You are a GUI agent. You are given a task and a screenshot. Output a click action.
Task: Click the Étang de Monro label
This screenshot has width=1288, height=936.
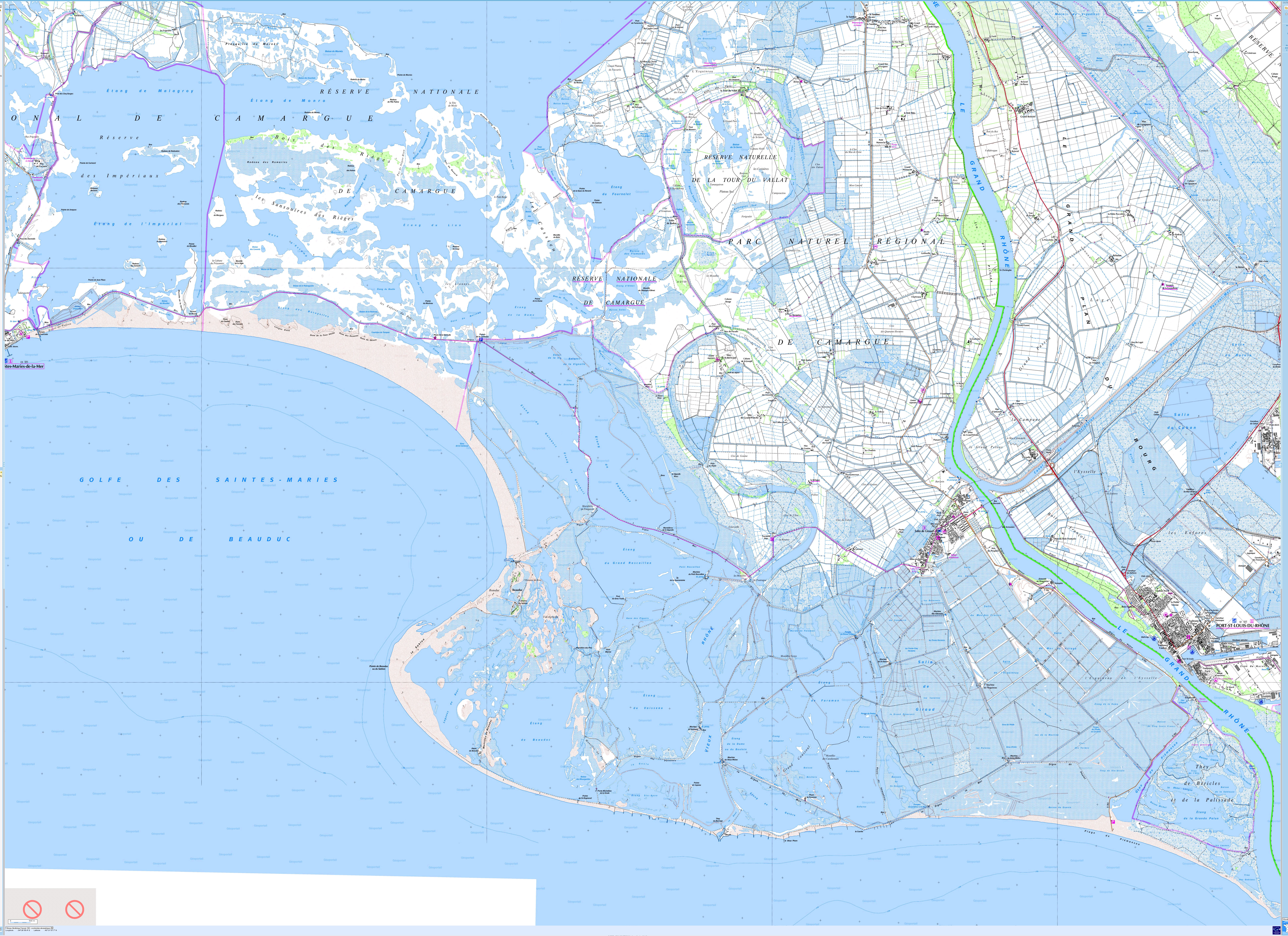289,100
